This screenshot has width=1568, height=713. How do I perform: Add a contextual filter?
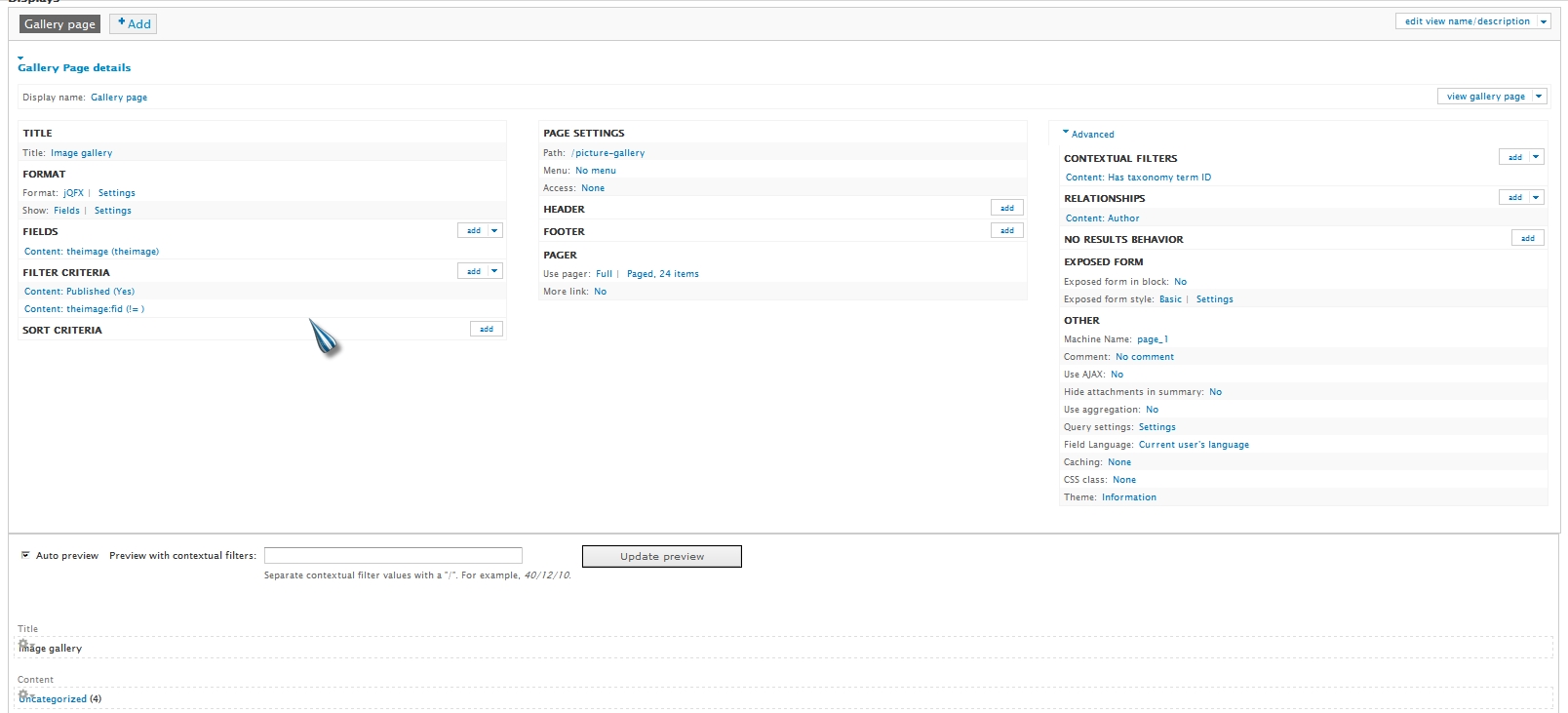(1515, 156)
